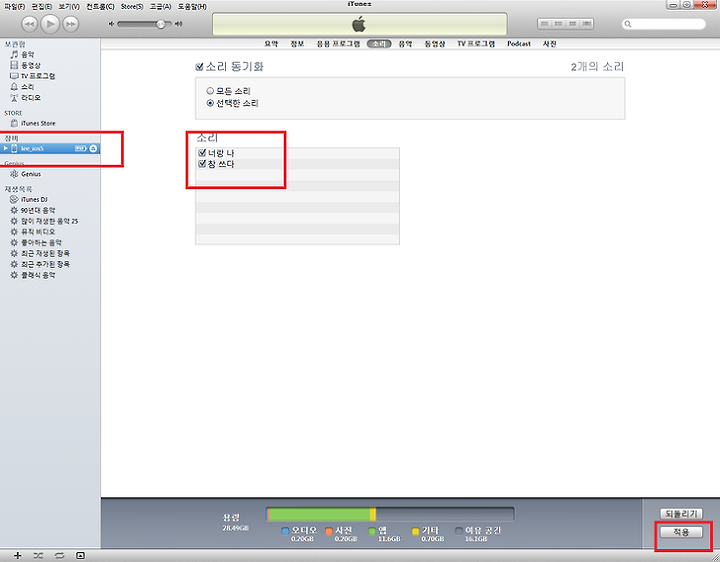Switch to Podcast tab

point(519,44)
